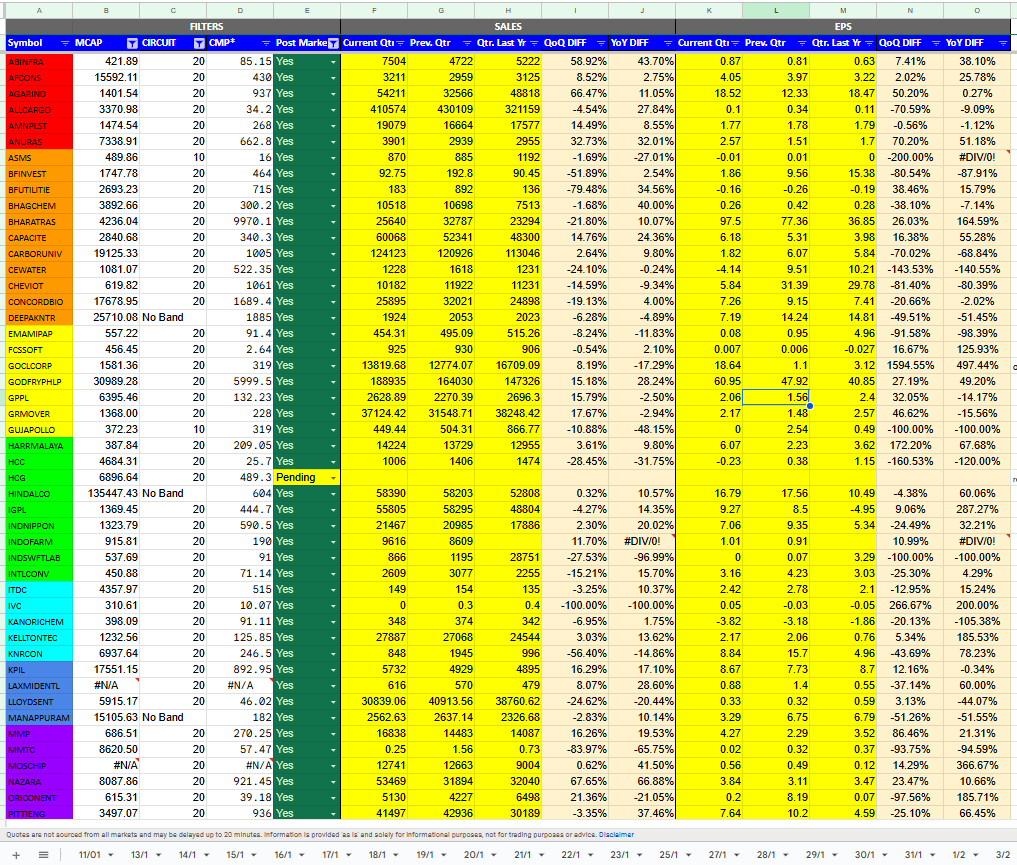The width and height of the screenshot is (1017, 865).
Task: Open EPS Current Qtr filter icon
Action: (x=736, y=43)
